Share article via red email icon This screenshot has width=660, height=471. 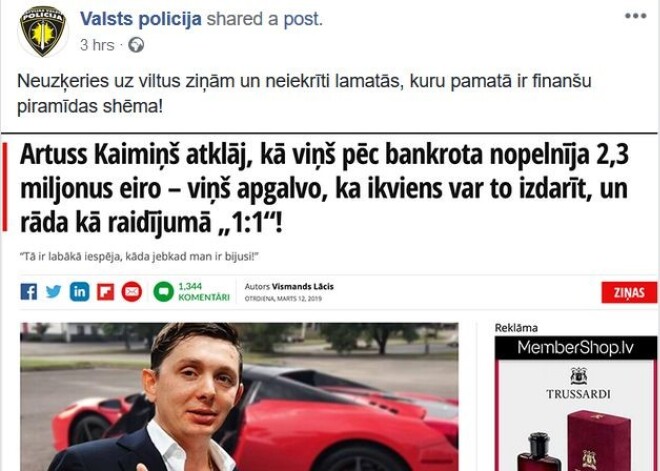click(x=132, y=291)
